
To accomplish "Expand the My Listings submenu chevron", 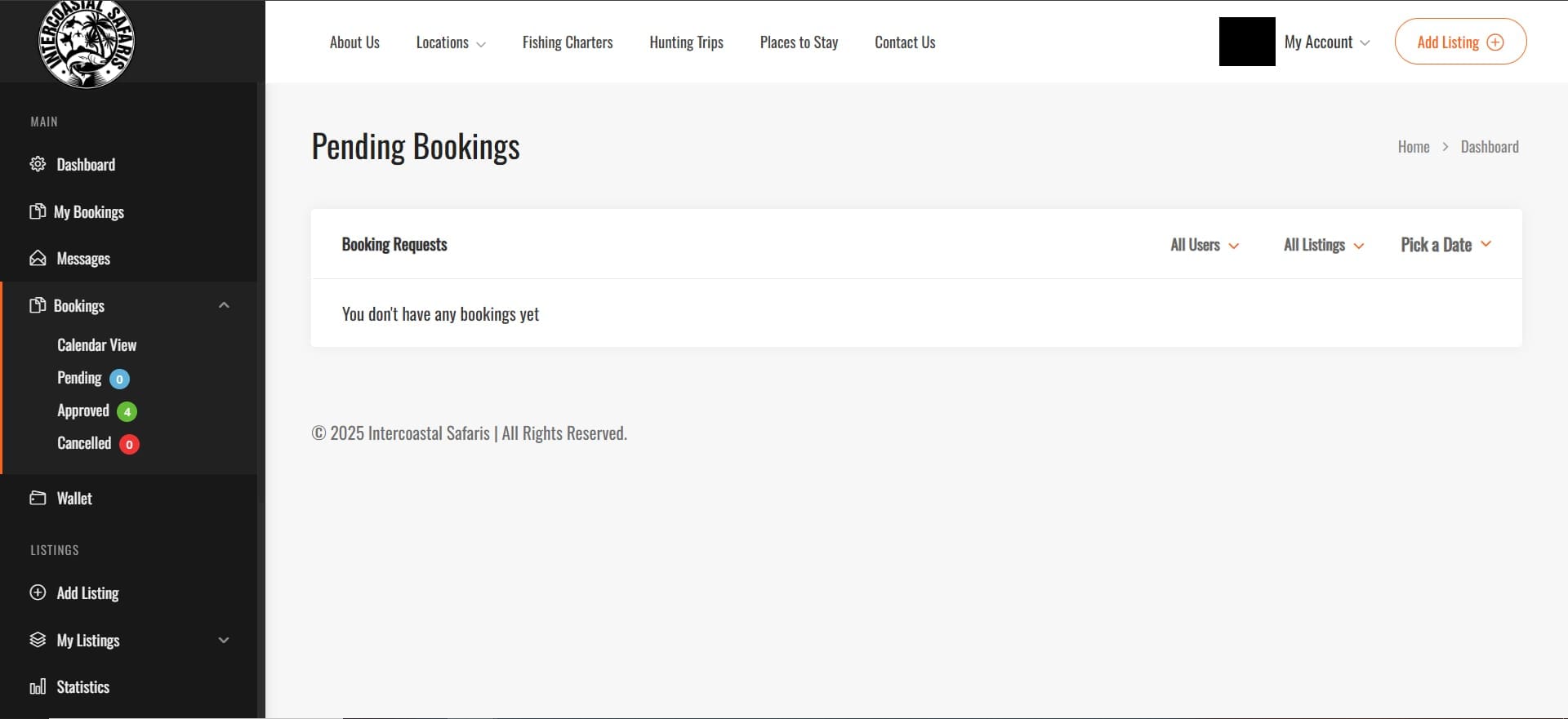I will (x=224, y=640).
